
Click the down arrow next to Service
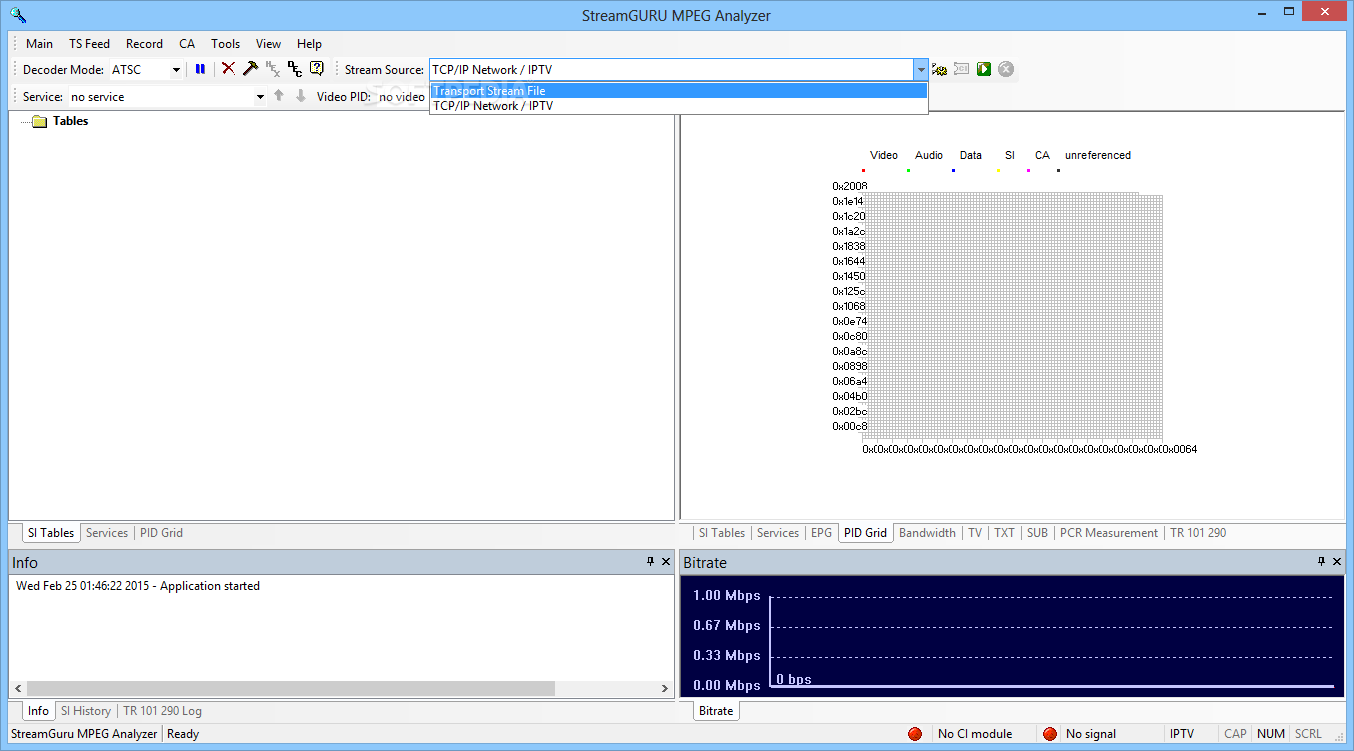pyautogui.click(x=301, y=96)
